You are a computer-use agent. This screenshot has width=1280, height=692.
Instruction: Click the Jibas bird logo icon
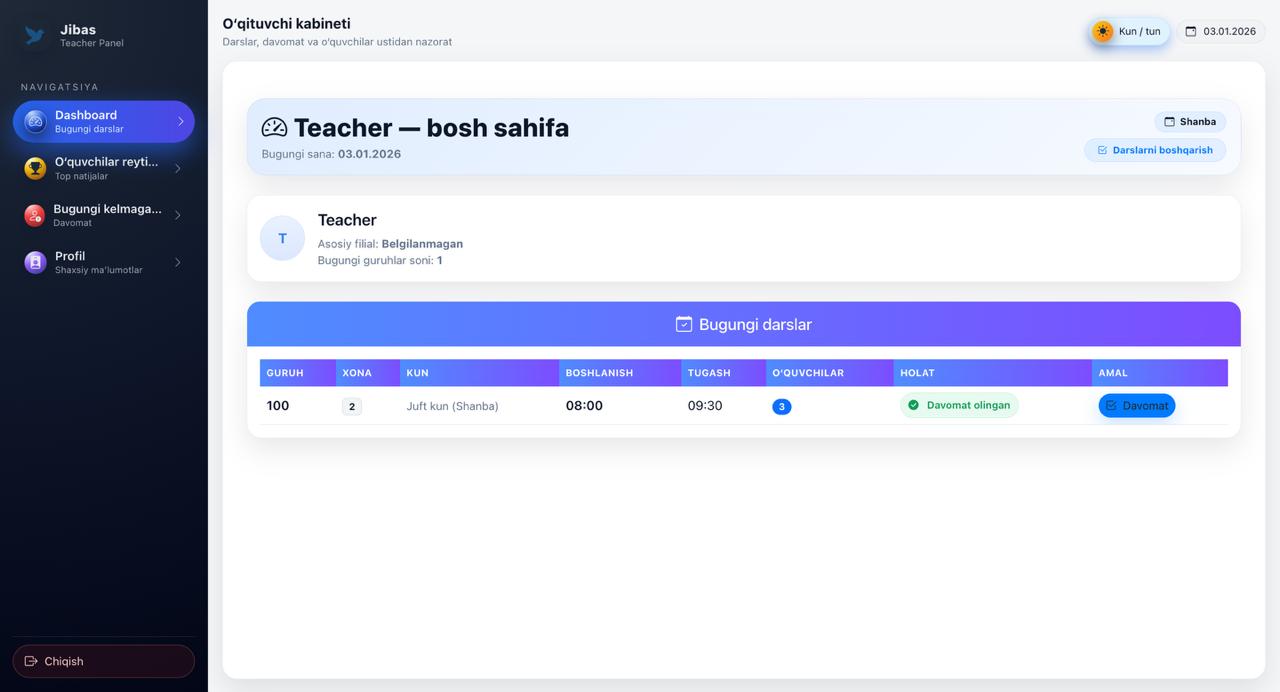click(35, 36)
